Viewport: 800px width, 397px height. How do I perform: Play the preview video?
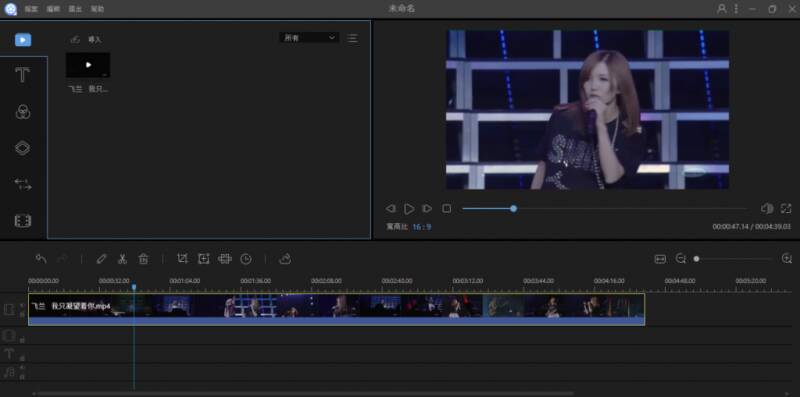(409, 209)
